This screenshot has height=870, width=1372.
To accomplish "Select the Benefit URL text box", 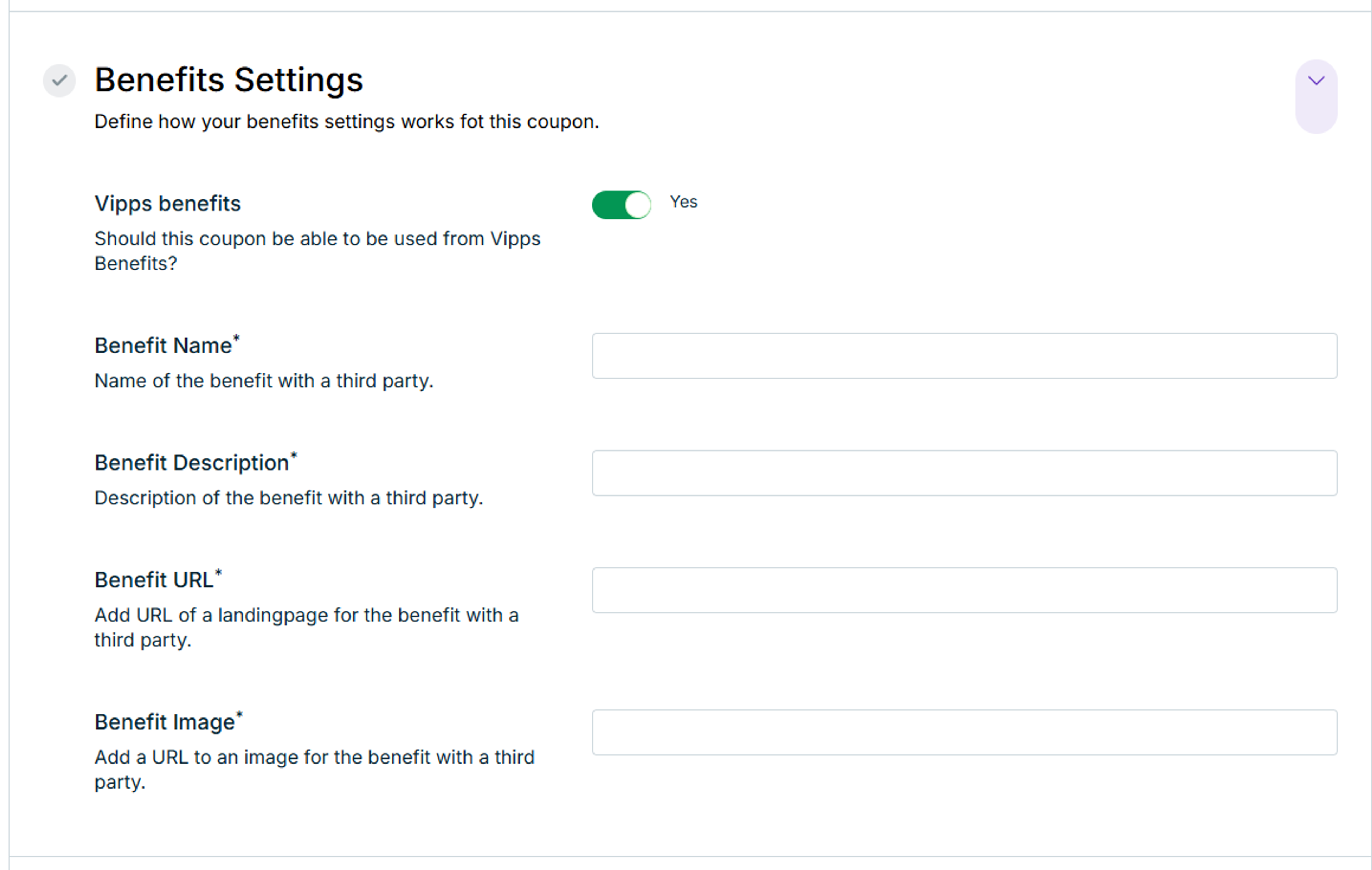I will point(964,590).
